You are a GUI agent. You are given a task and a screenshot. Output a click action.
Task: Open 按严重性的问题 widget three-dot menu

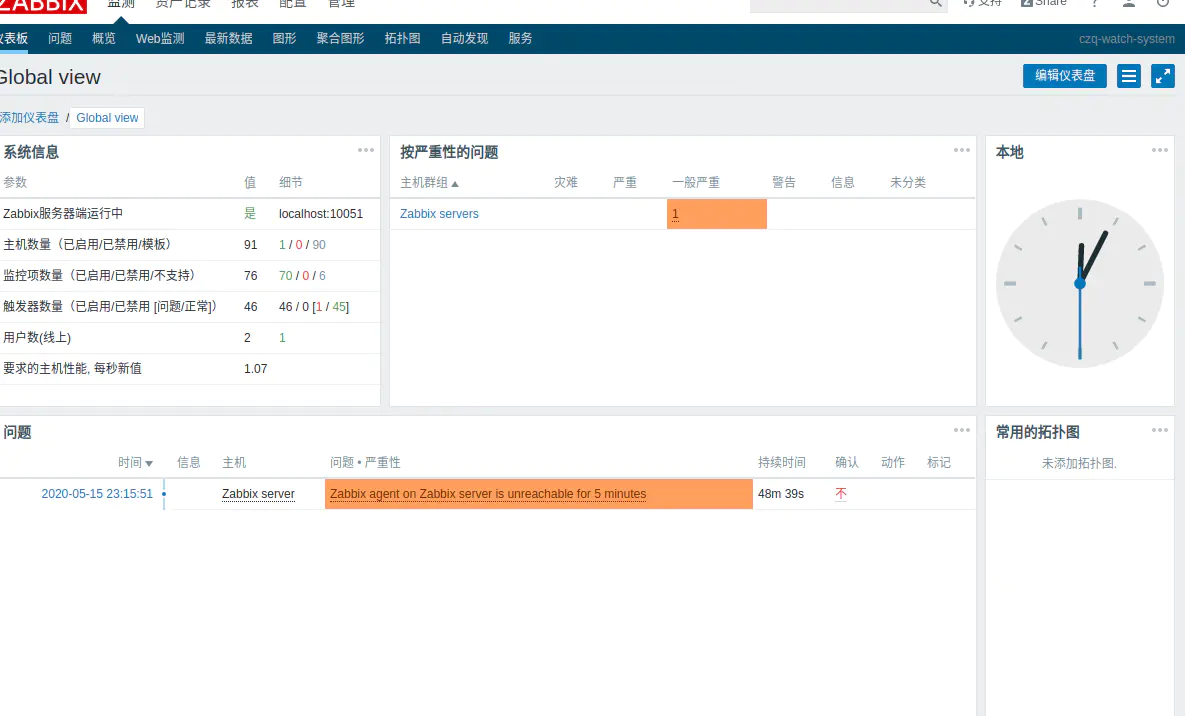[961, 150]
